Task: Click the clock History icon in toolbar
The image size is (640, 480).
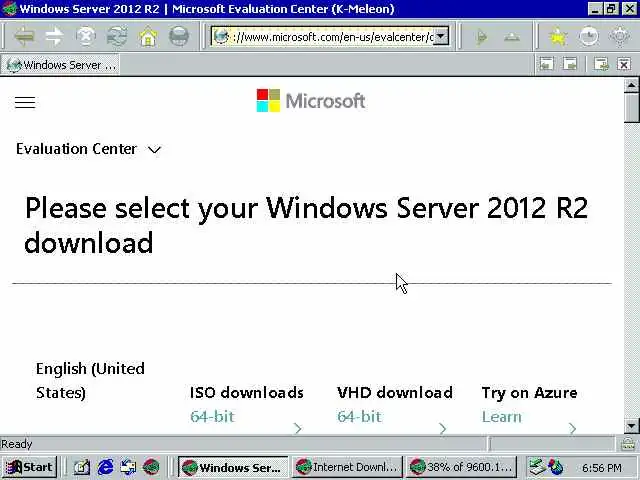Action: pos(589,37)
